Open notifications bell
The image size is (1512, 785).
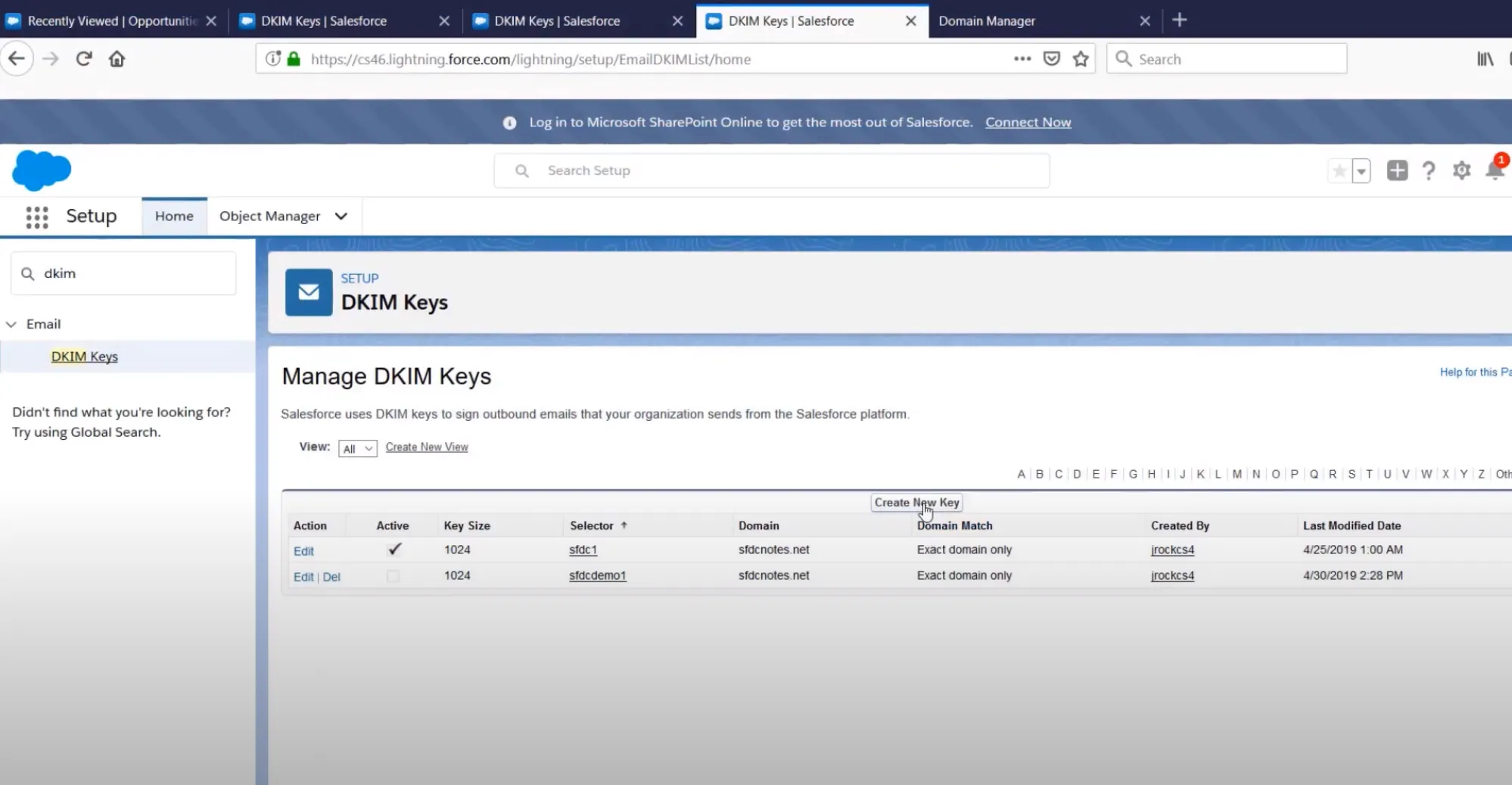(x=1495, y=170)
